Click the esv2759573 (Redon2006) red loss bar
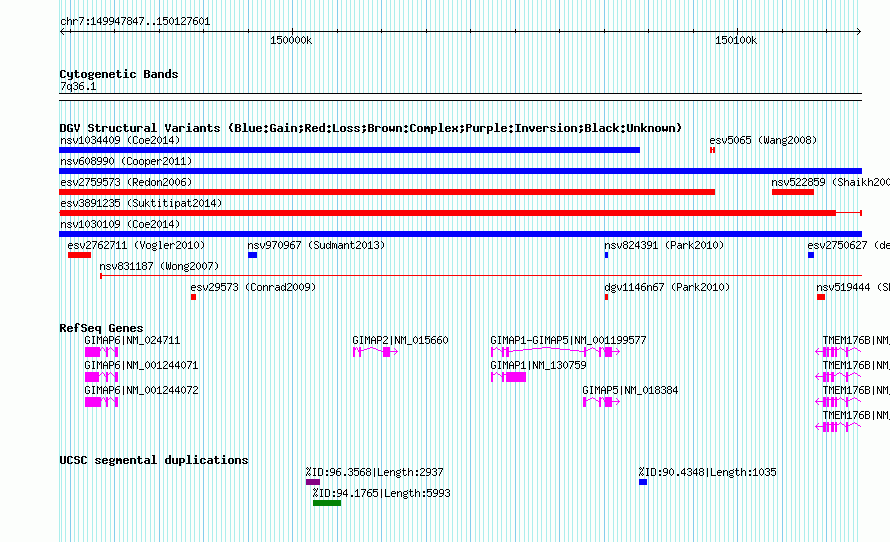The image size is (890, 542). tap(387, 192)
